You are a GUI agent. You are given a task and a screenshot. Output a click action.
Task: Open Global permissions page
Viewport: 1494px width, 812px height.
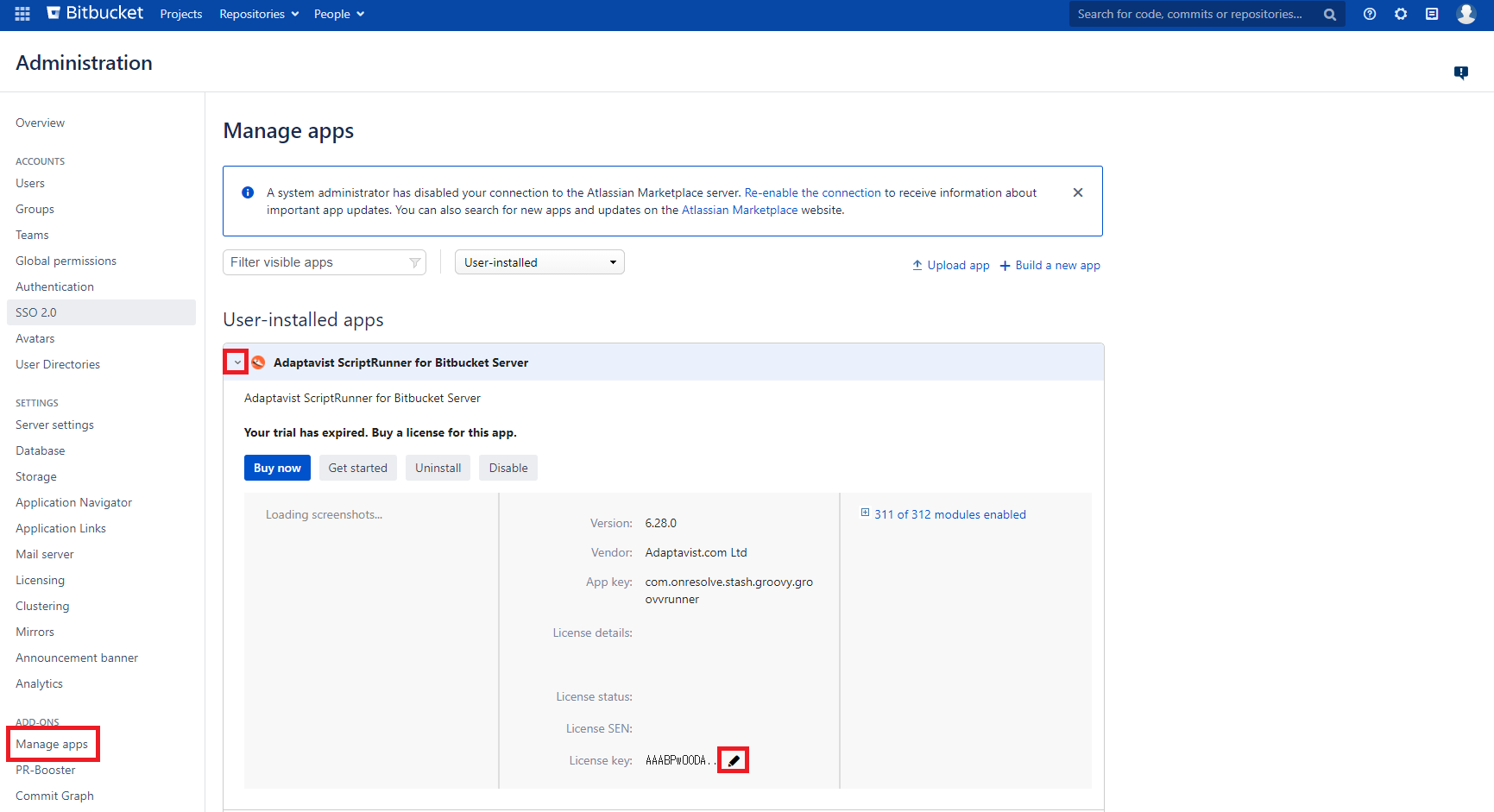66,261
